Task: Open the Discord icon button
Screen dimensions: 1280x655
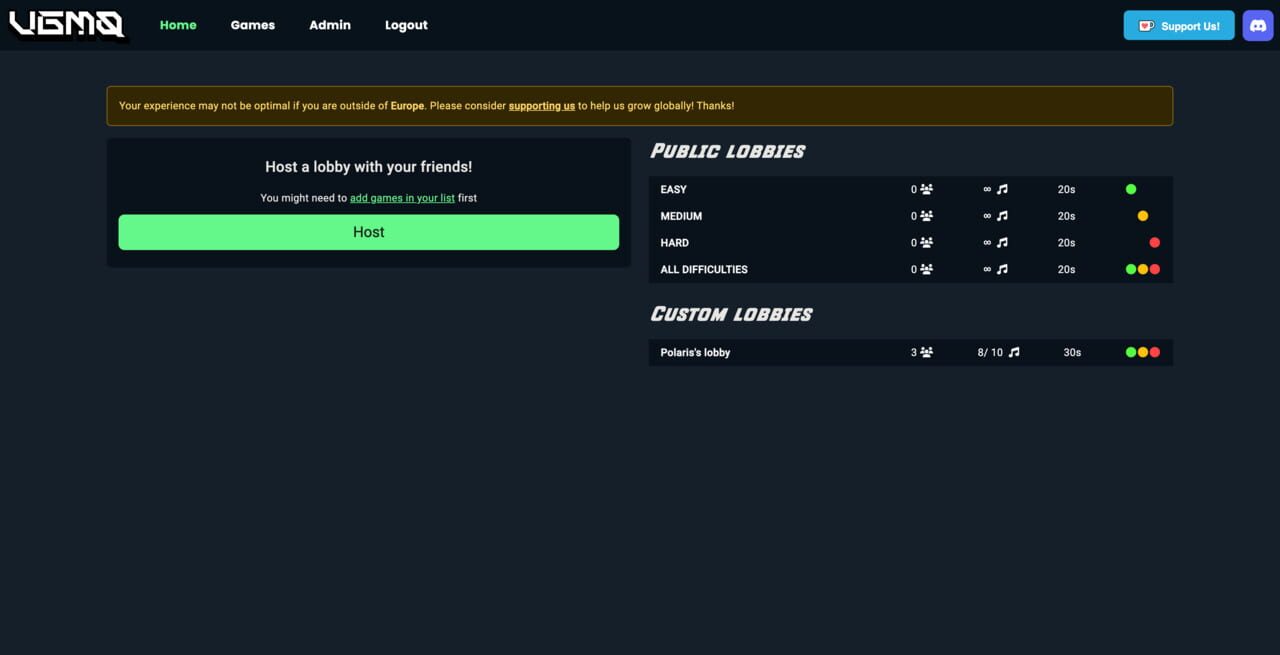Action: click(x=1258, y=25)
